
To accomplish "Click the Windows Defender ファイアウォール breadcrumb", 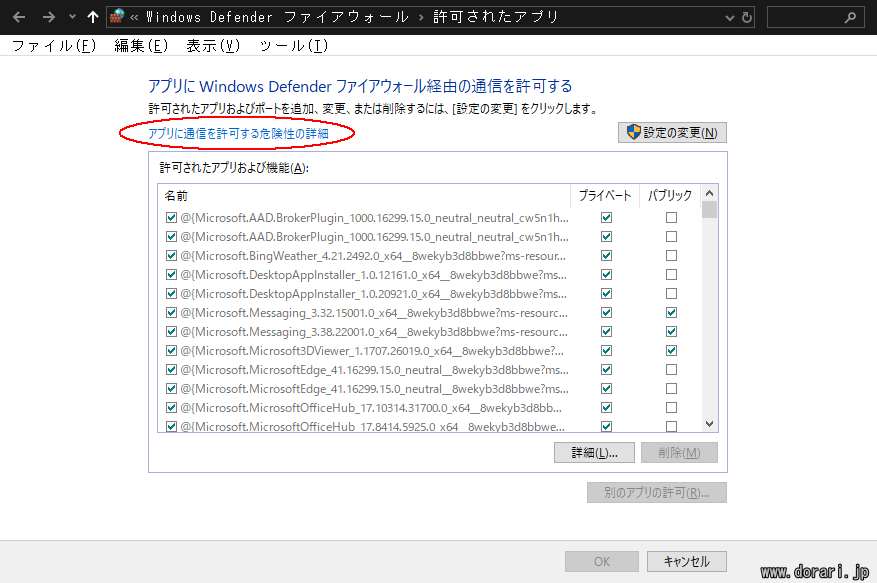I will pyautogui.click(x=277, y=17).
